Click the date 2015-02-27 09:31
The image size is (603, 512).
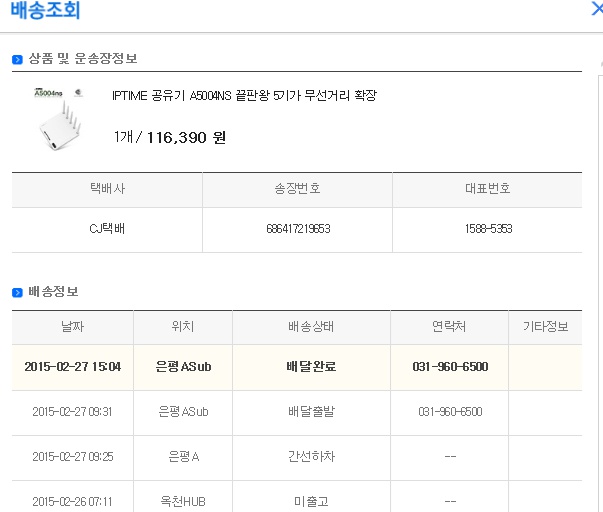click(72, 412)
